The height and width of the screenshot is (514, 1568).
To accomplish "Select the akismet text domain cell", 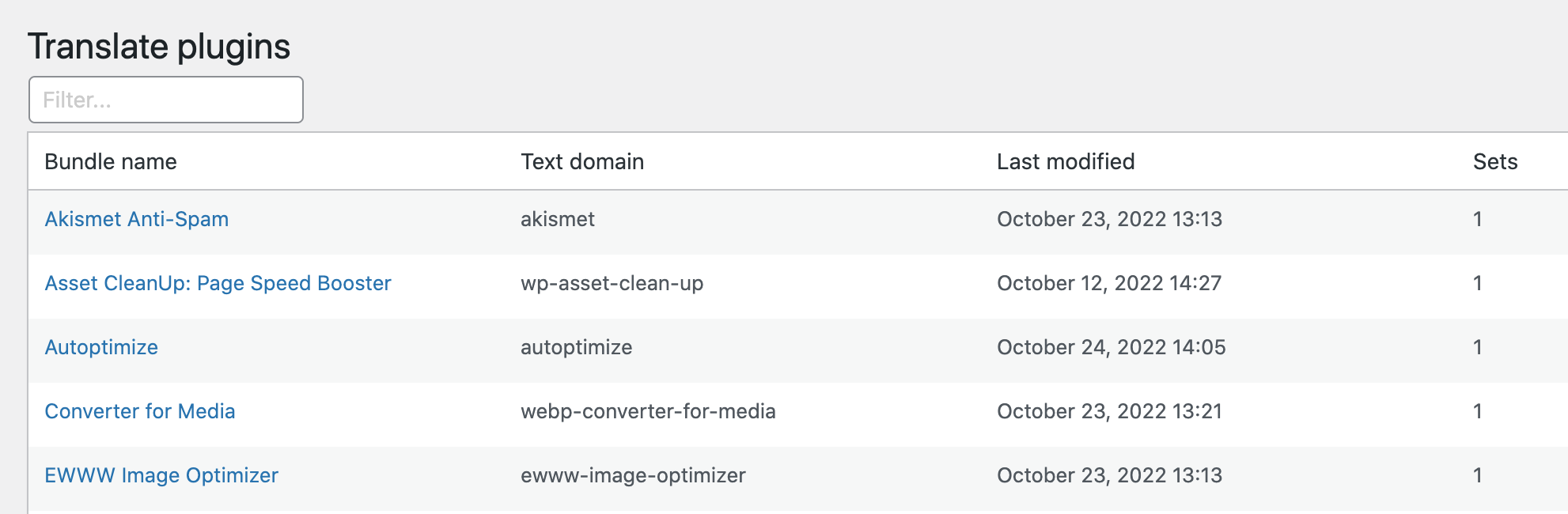I will (558, 219).
